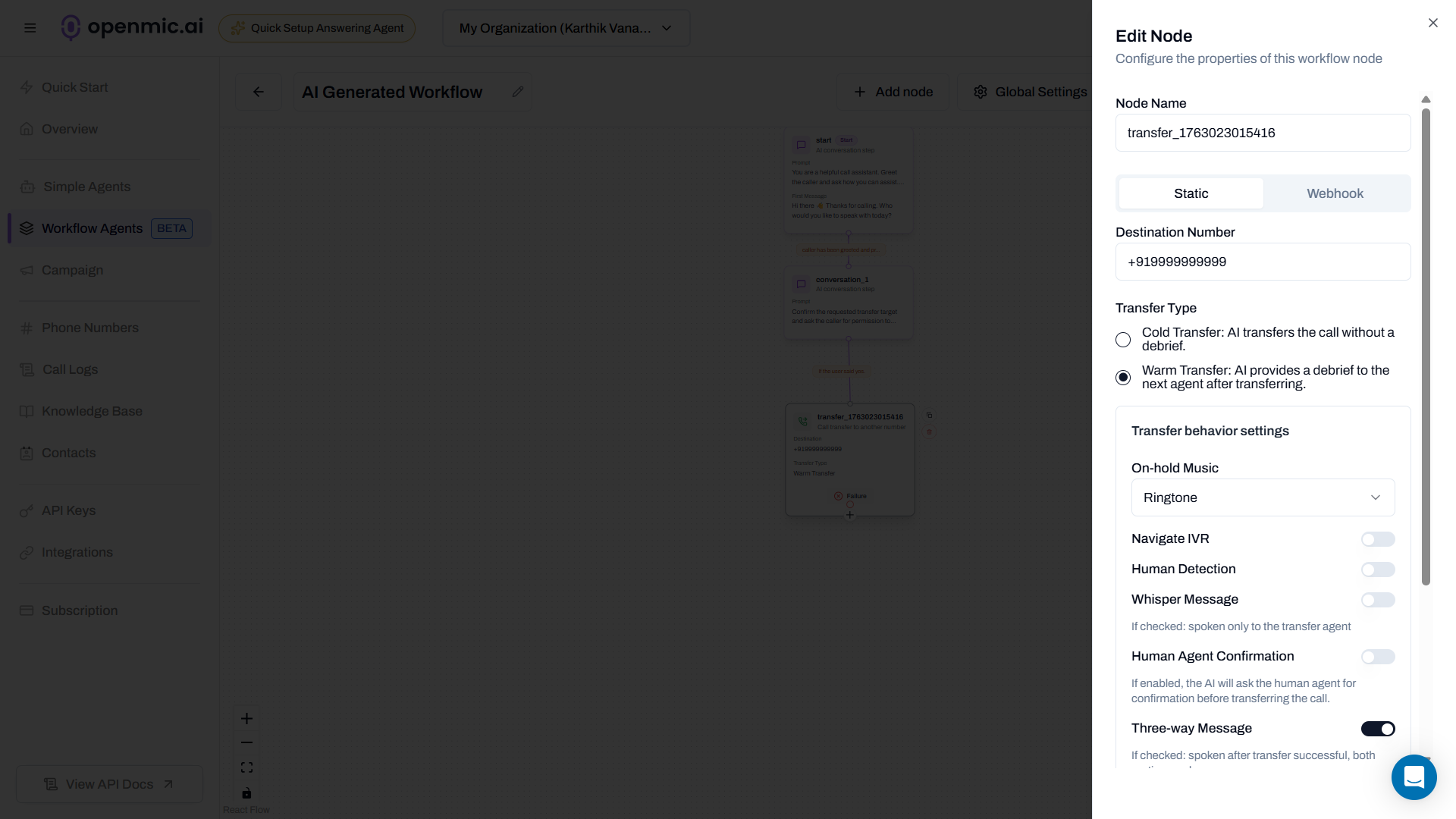The image size is (1456, 819).
Task: Rename workflow using the pencil icon
Action: (518, 91)
